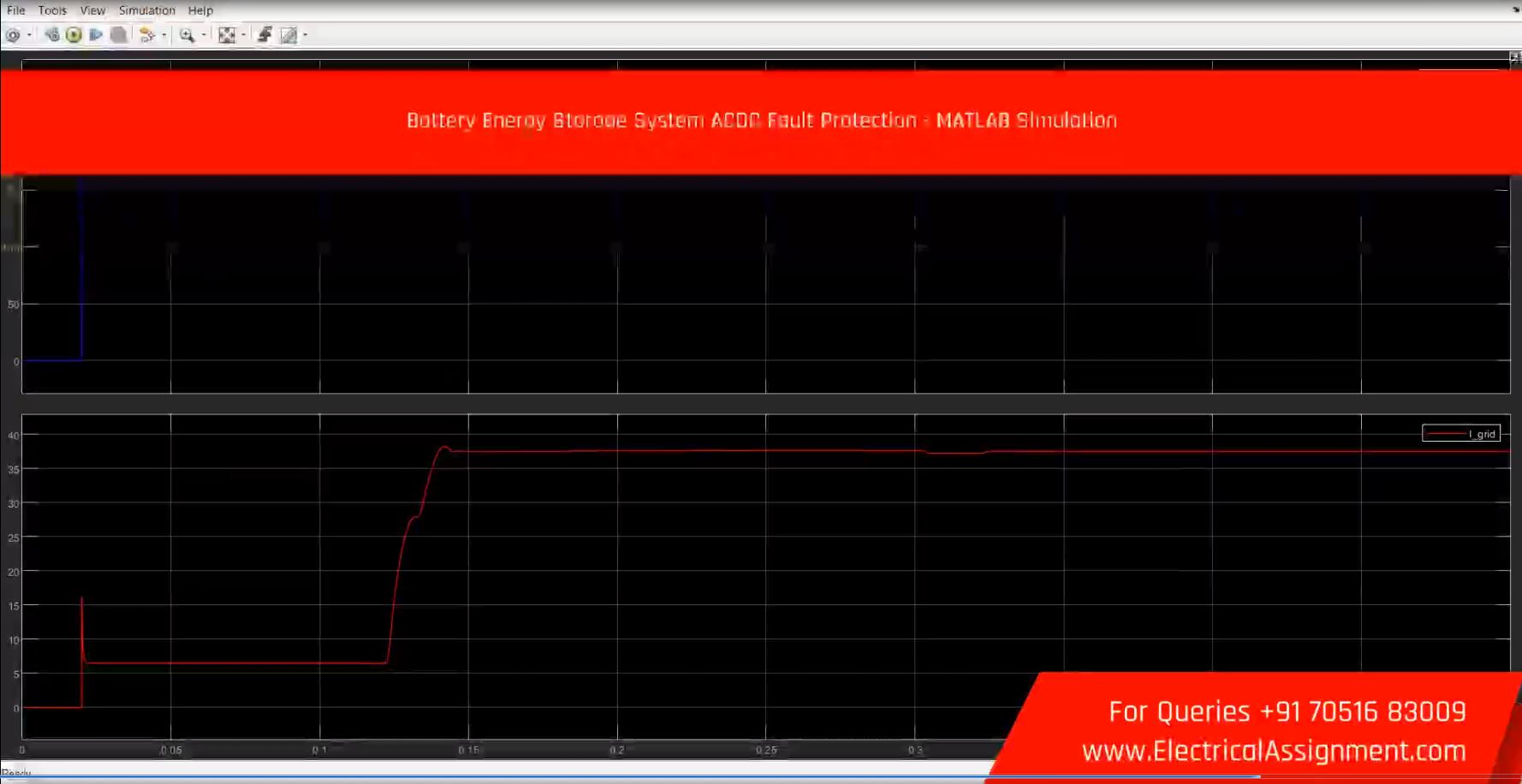
Task: Click the Highlight Simulink Block icon
Action: point(147,35)
